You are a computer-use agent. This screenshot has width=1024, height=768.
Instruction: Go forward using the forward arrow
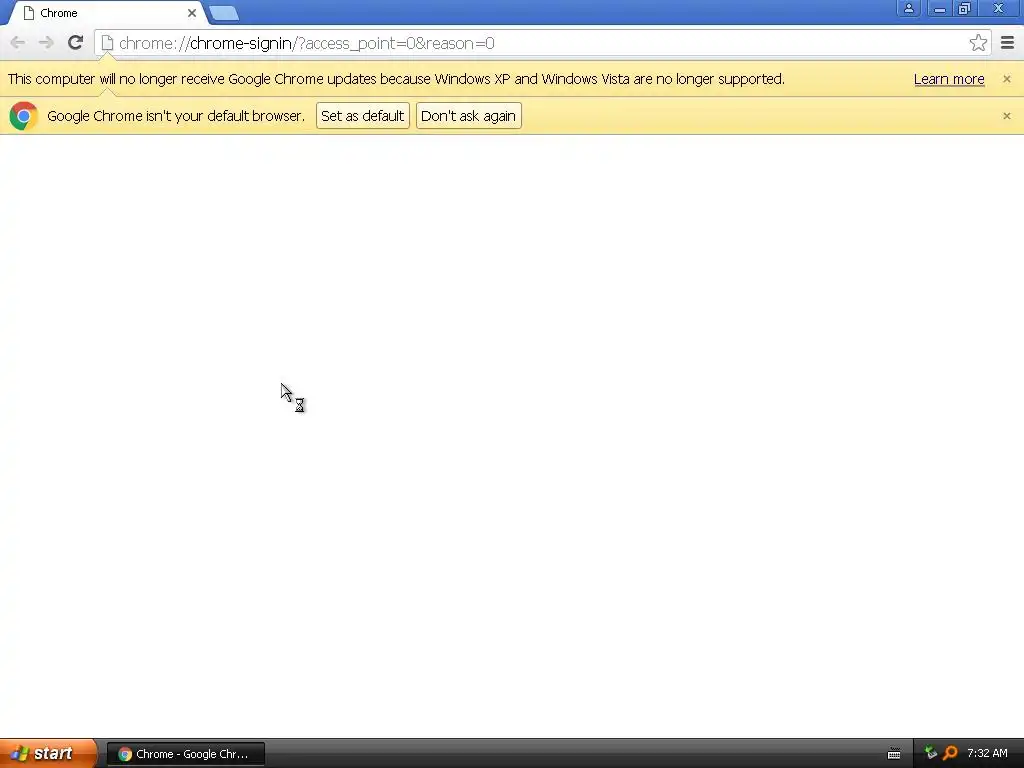click(x=46, y=43)
